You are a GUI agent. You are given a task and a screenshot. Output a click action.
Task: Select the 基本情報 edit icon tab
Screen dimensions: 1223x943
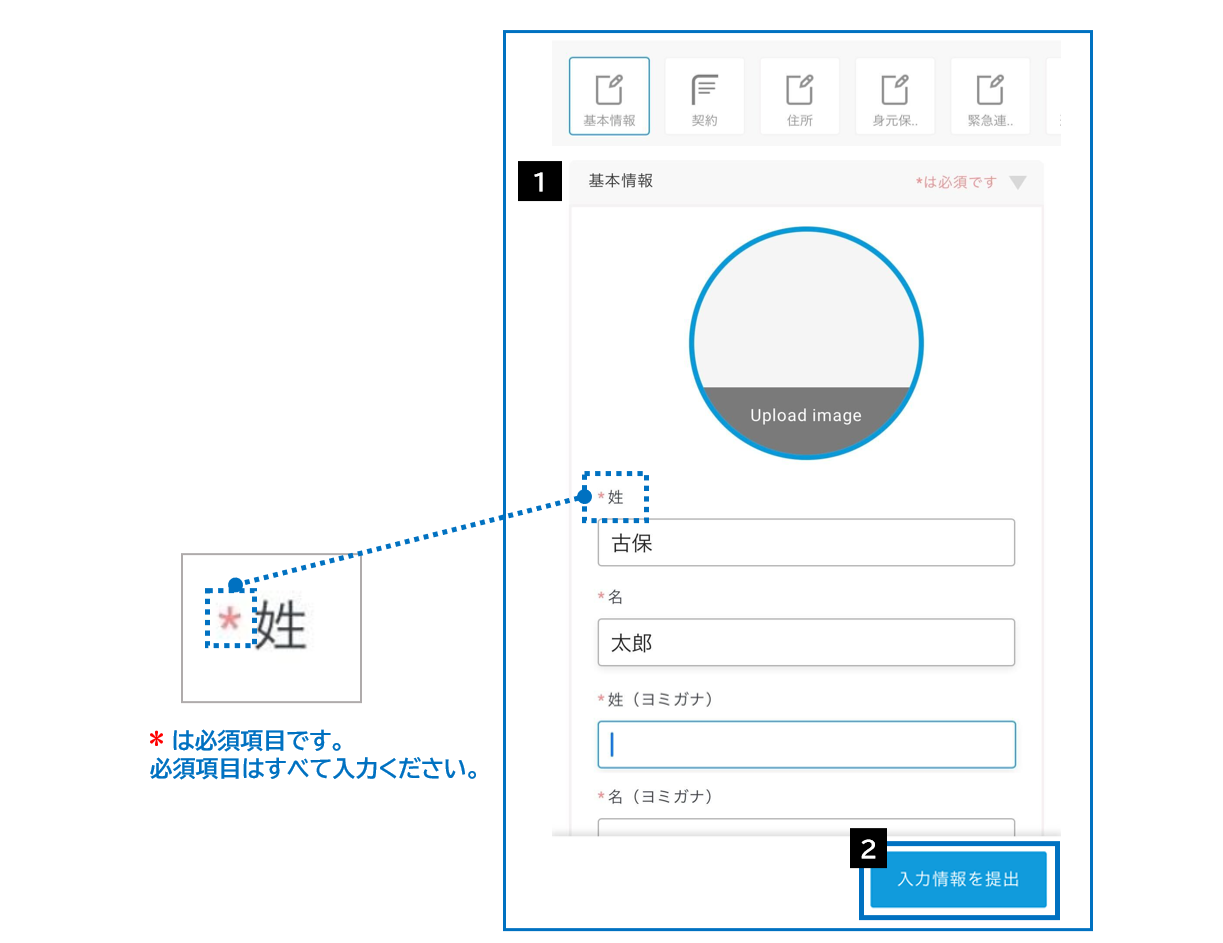[x=609, y=96]
